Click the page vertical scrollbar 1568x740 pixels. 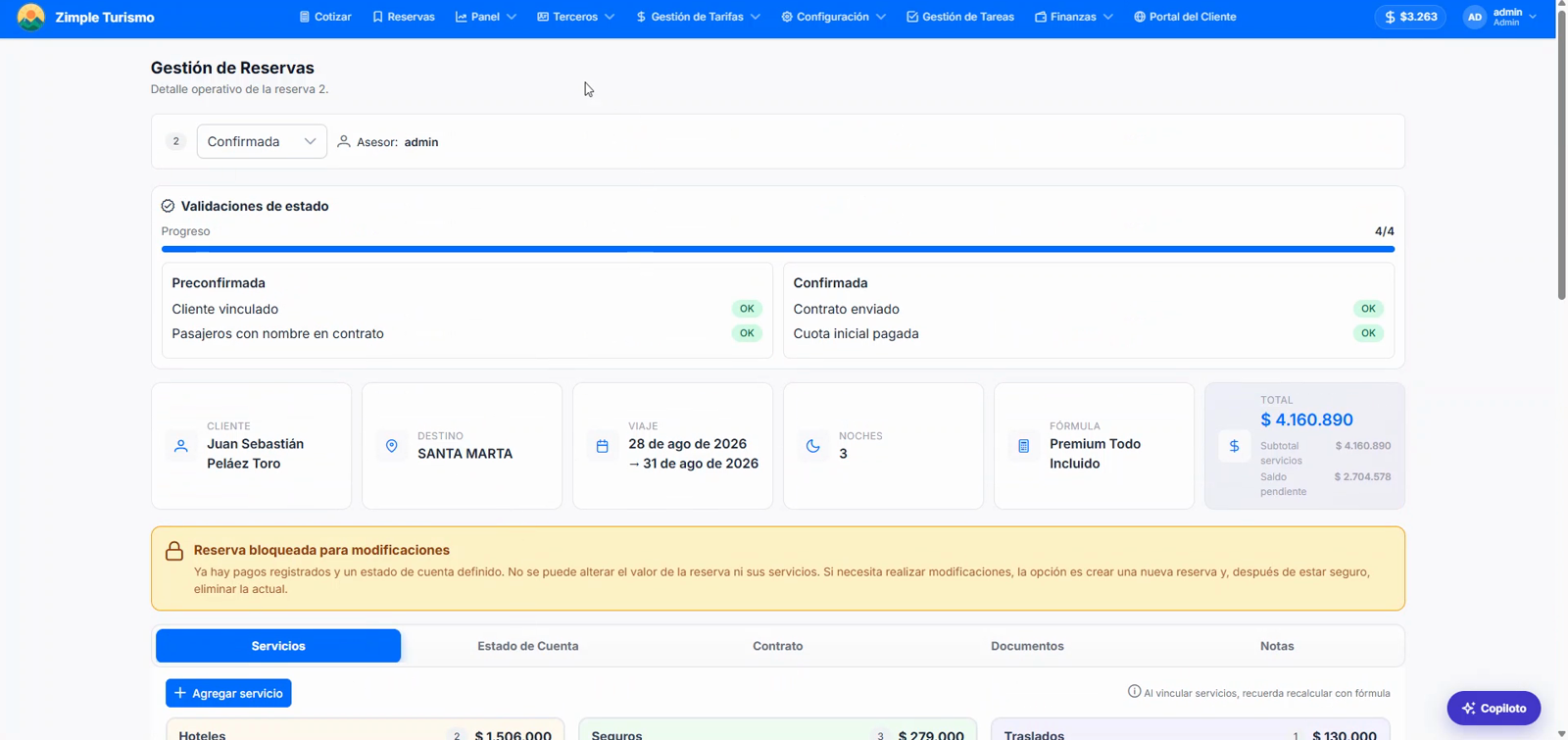click(x=1562, y=157)
